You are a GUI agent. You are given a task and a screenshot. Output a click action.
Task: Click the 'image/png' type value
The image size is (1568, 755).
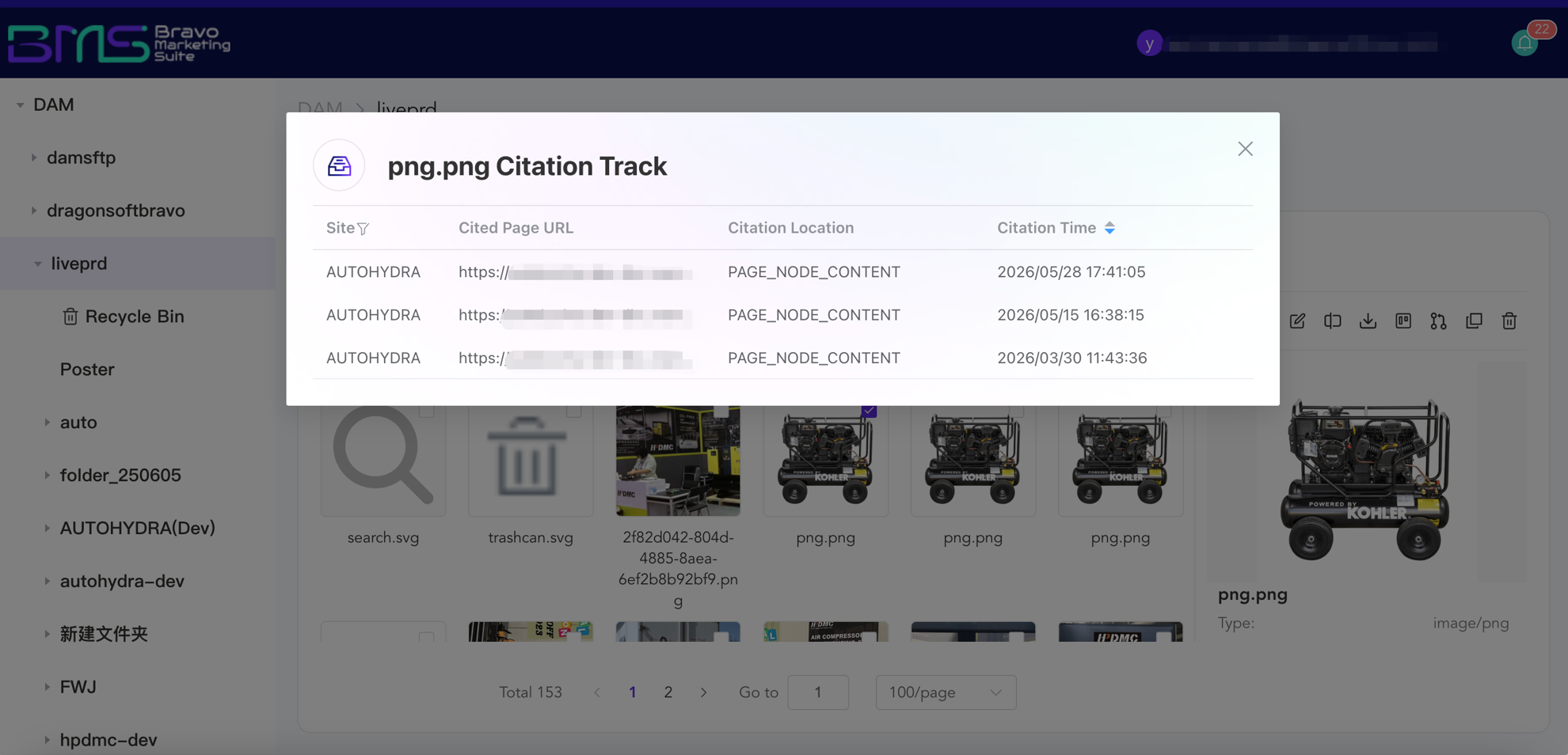pyautogui.click(x=1471, y=624)
